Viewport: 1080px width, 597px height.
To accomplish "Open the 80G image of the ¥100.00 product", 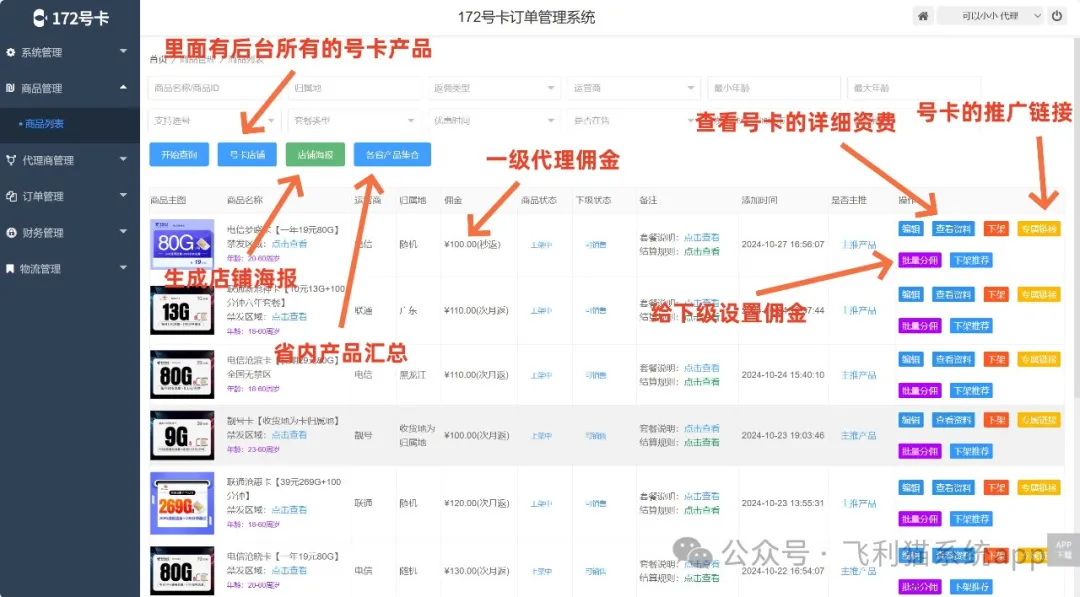I will [x=183, y=244].
